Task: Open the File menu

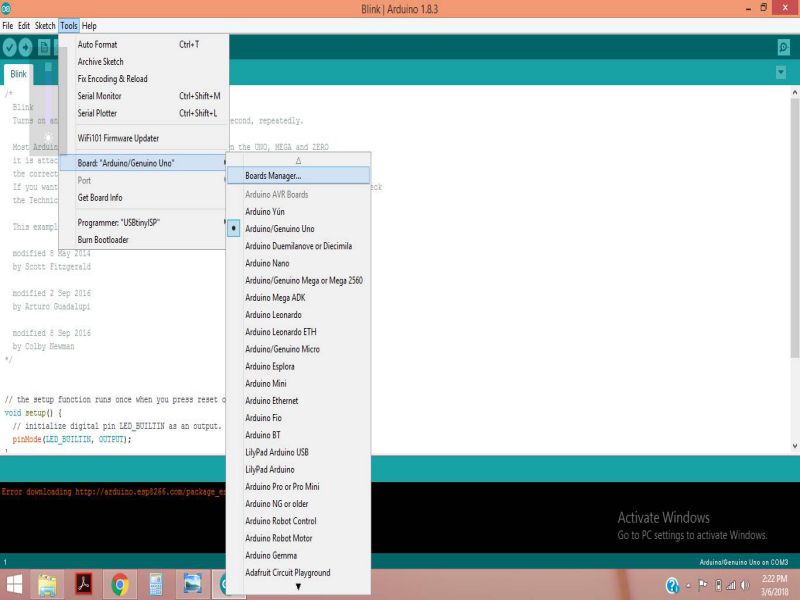Action: [8, 26]
